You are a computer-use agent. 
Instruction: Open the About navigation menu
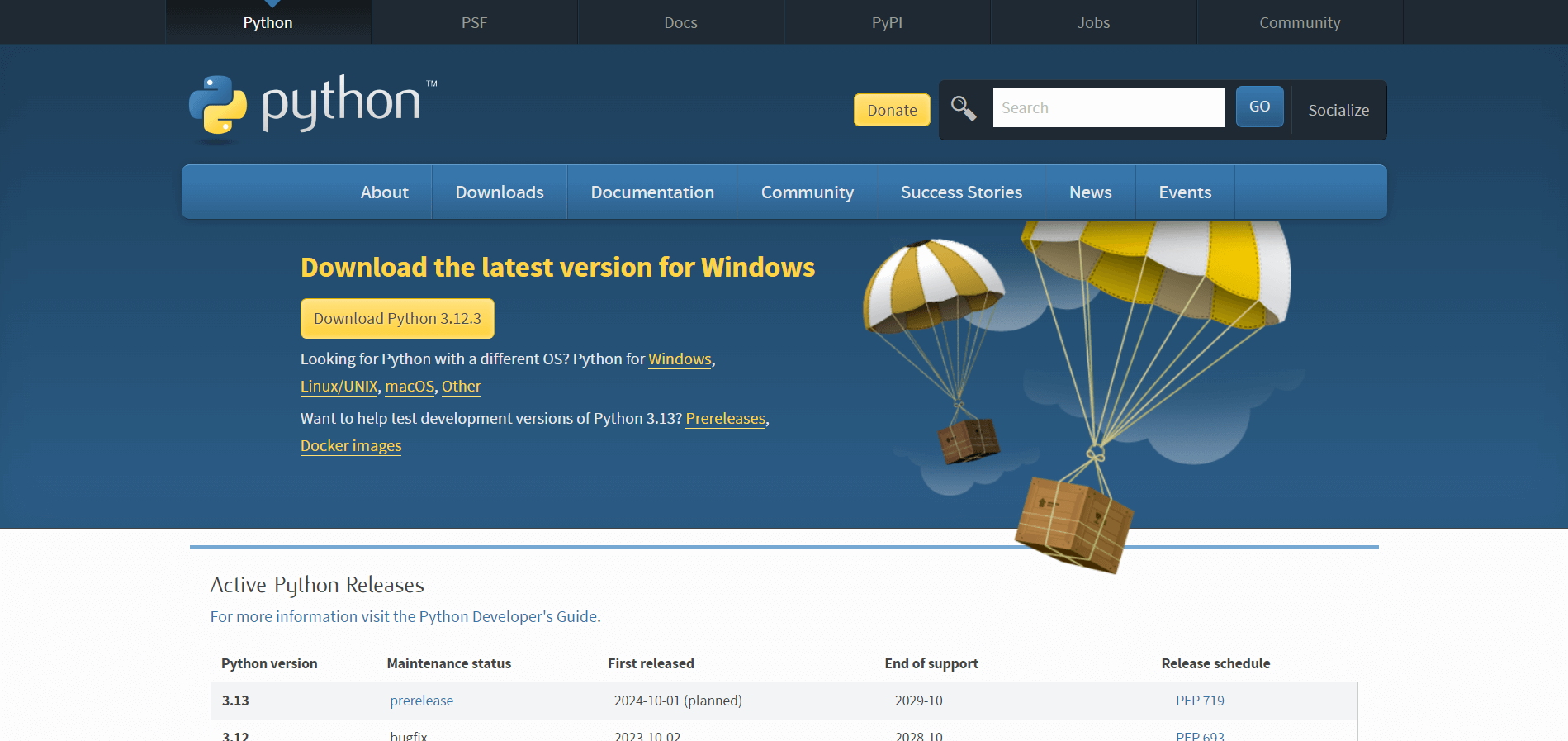click(x=385, y=192)
